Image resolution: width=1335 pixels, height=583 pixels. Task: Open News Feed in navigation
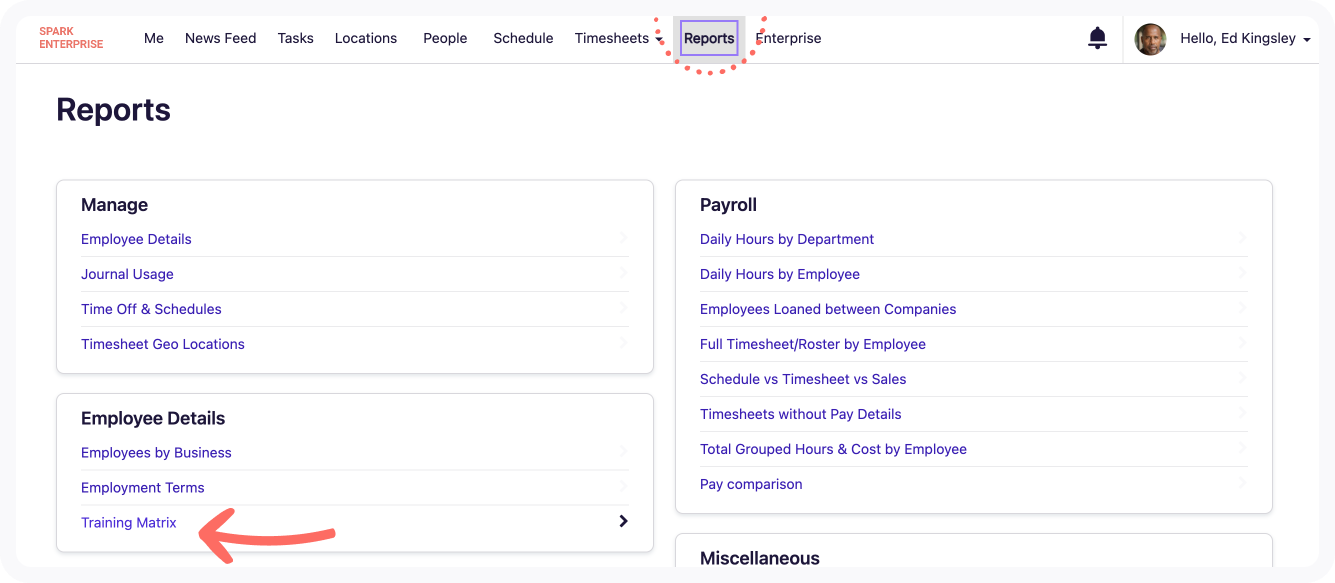(x=221, y=38)
